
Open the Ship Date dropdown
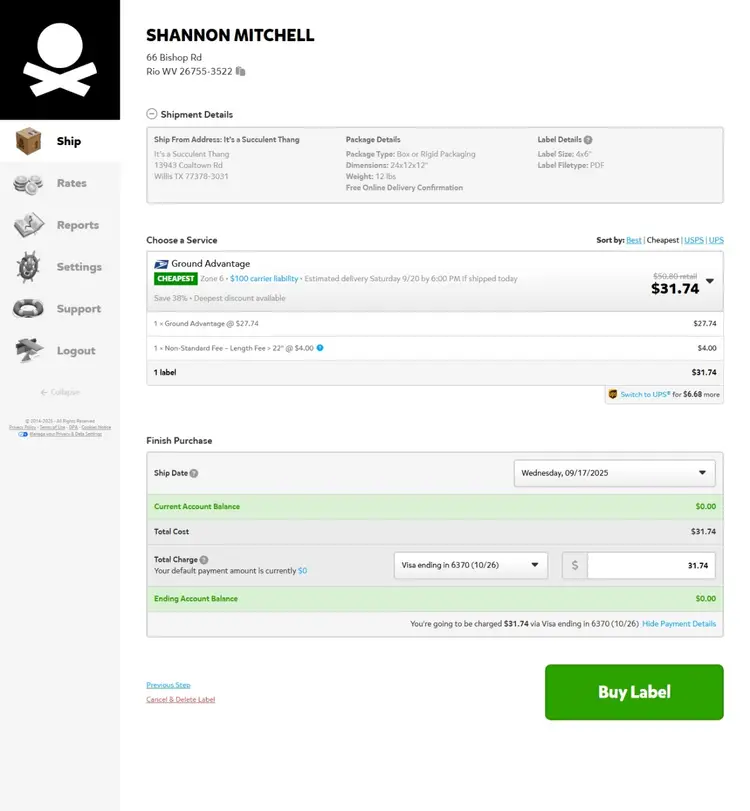(614, 473)
